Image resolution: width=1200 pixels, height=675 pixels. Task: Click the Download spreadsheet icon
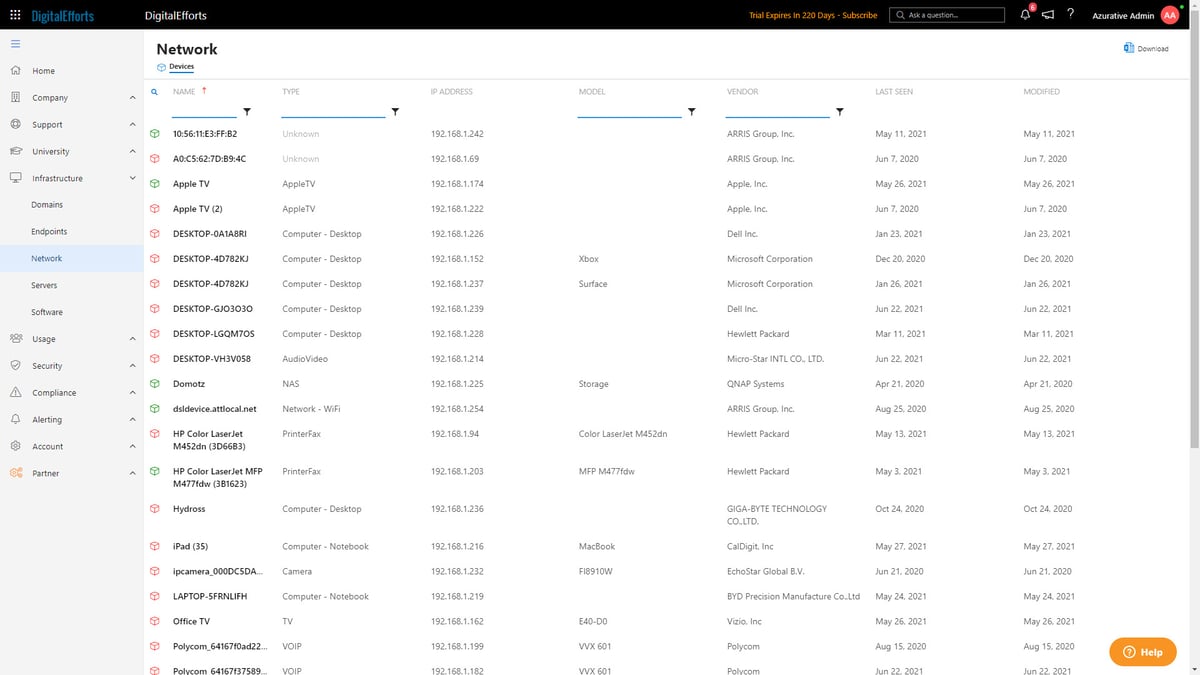1129,48
